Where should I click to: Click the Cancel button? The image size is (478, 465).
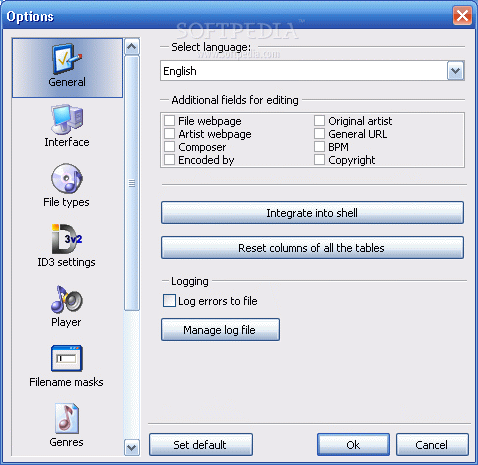[x=432, y=445]
